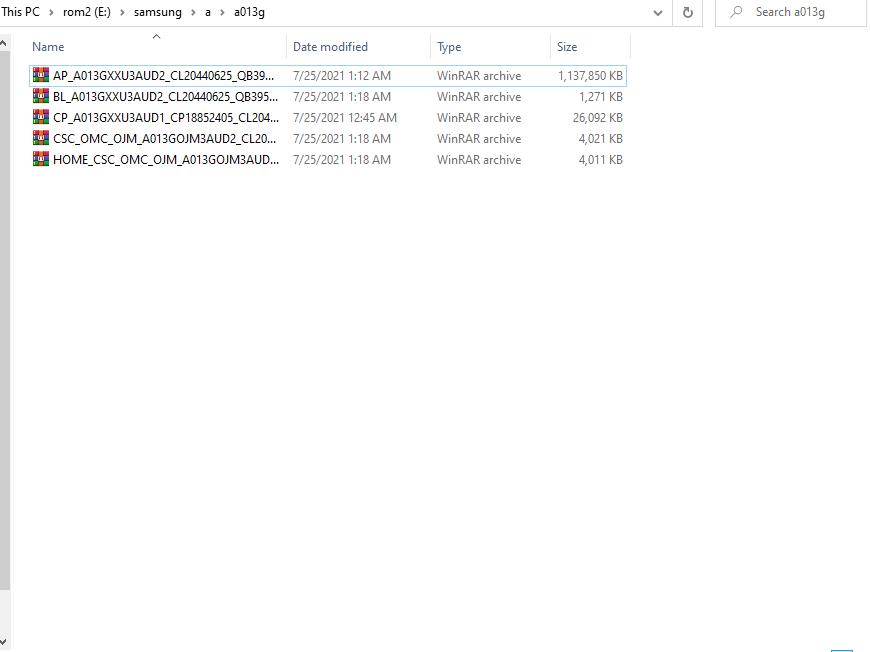Click a013g in the address path
Image resolution: width=870 pixels, height=652 pixels.
coord(249,12)
